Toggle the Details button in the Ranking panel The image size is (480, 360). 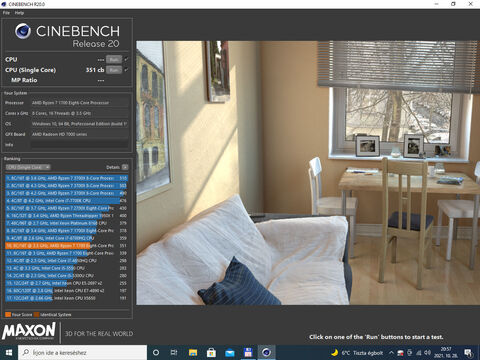[125, 167]
